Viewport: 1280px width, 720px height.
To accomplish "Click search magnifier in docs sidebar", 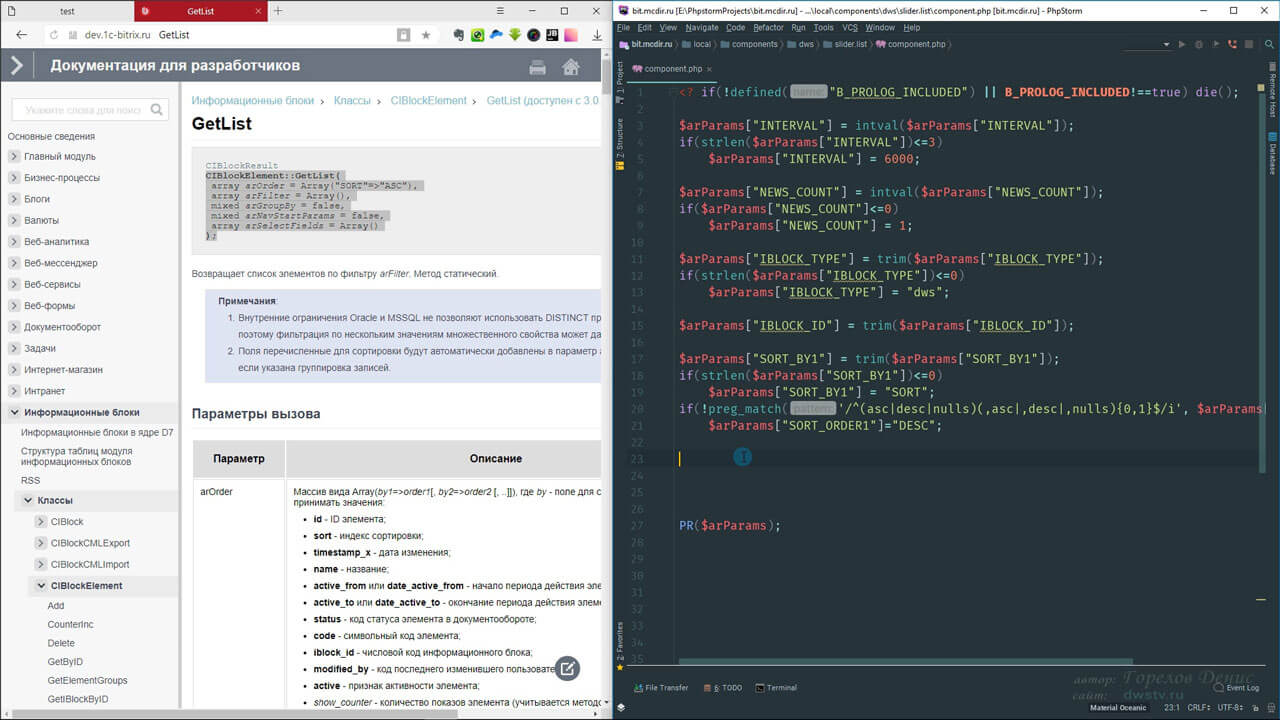I will [x=157, y=110].
